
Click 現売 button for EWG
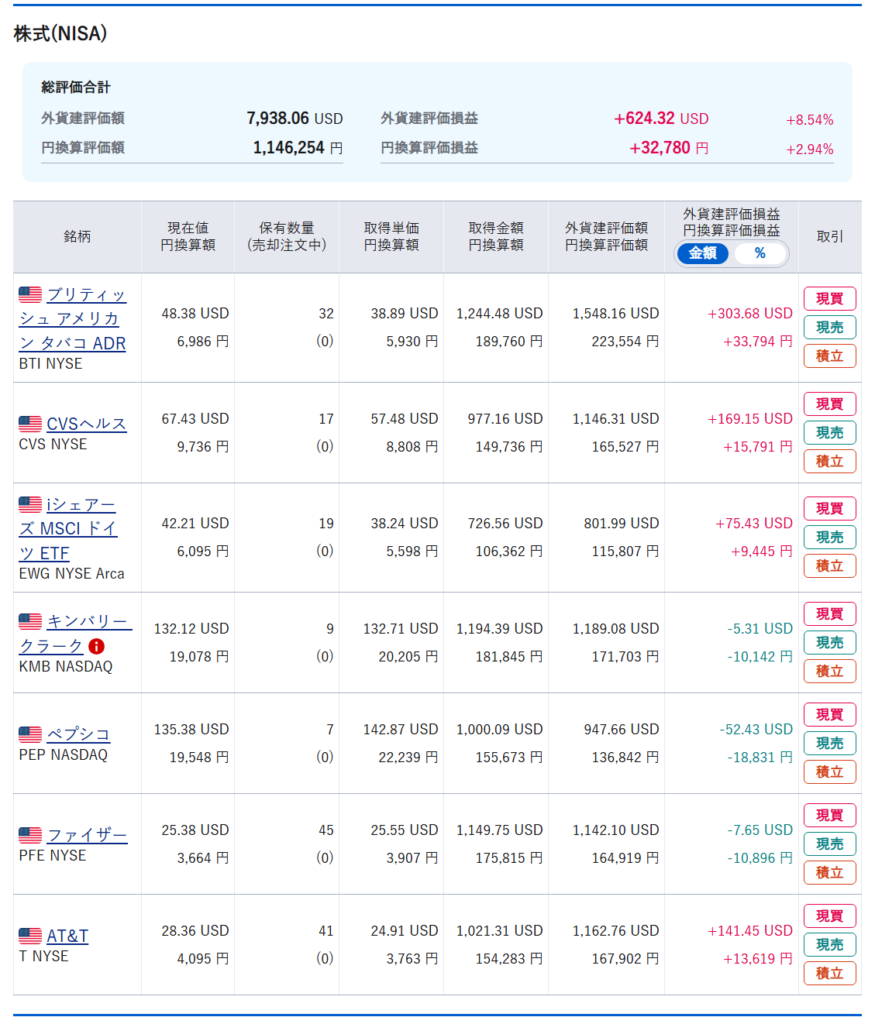click(x=829, y=537)
